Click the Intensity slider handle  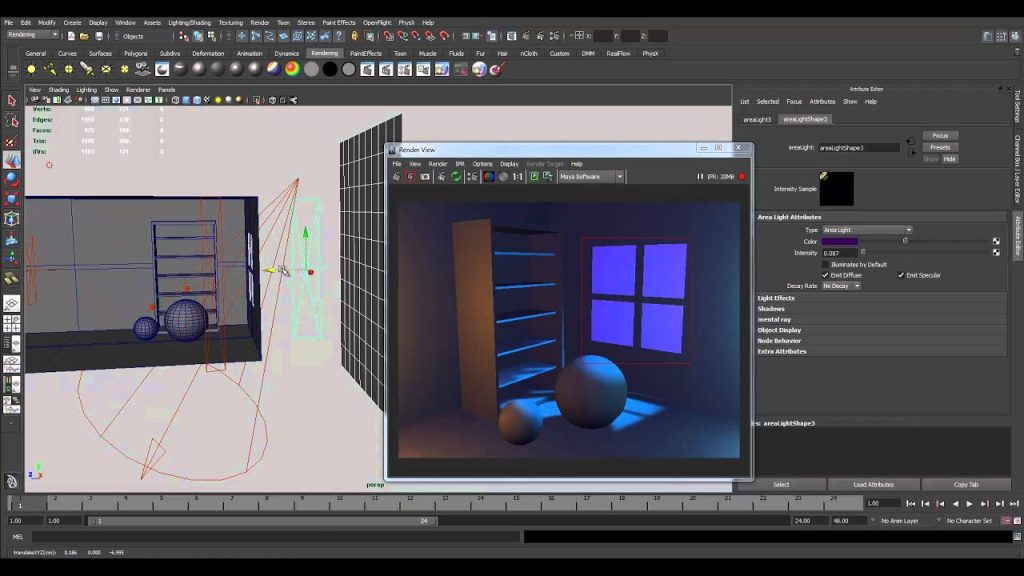[x=863, y=252]
